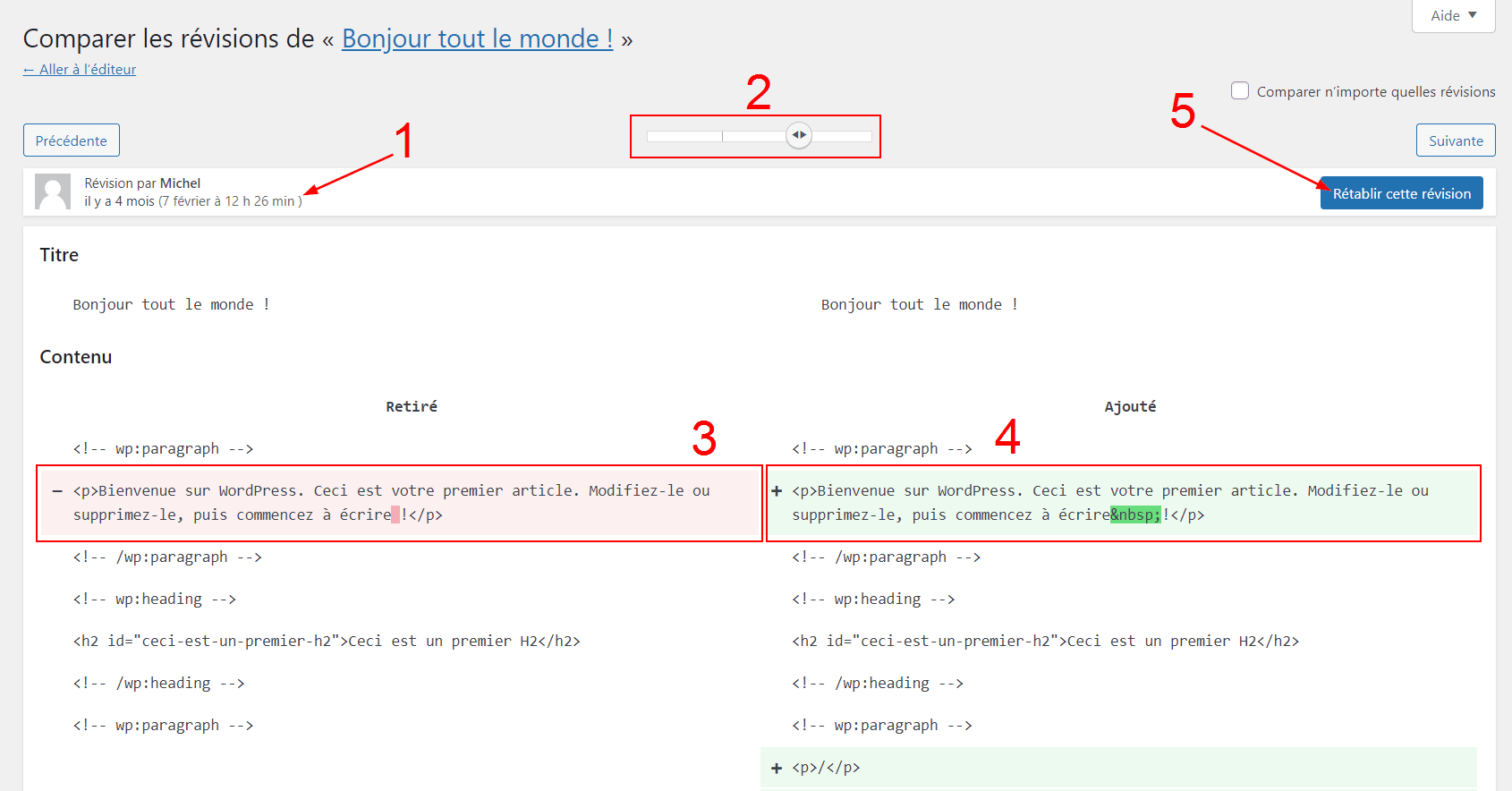This screenshot has height=791, width=1512.
Task: Click the Retiré column header
Action: pyautogui.click(x=412, y=406)
